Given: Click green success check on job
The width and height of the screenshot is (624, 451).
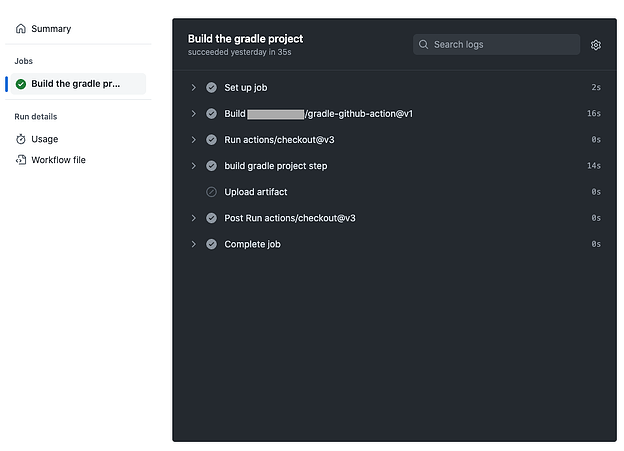Looking at the screenshot, I should (x=21, y=84).
